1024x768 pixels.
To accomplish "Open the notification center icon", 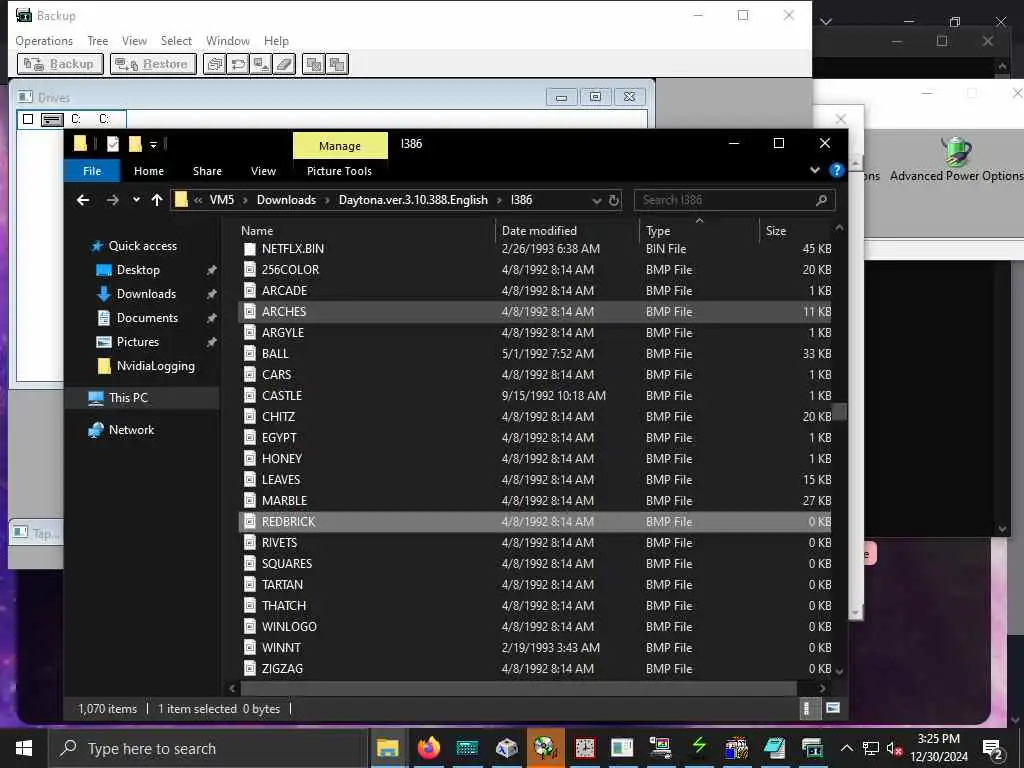I will [993, 748].
